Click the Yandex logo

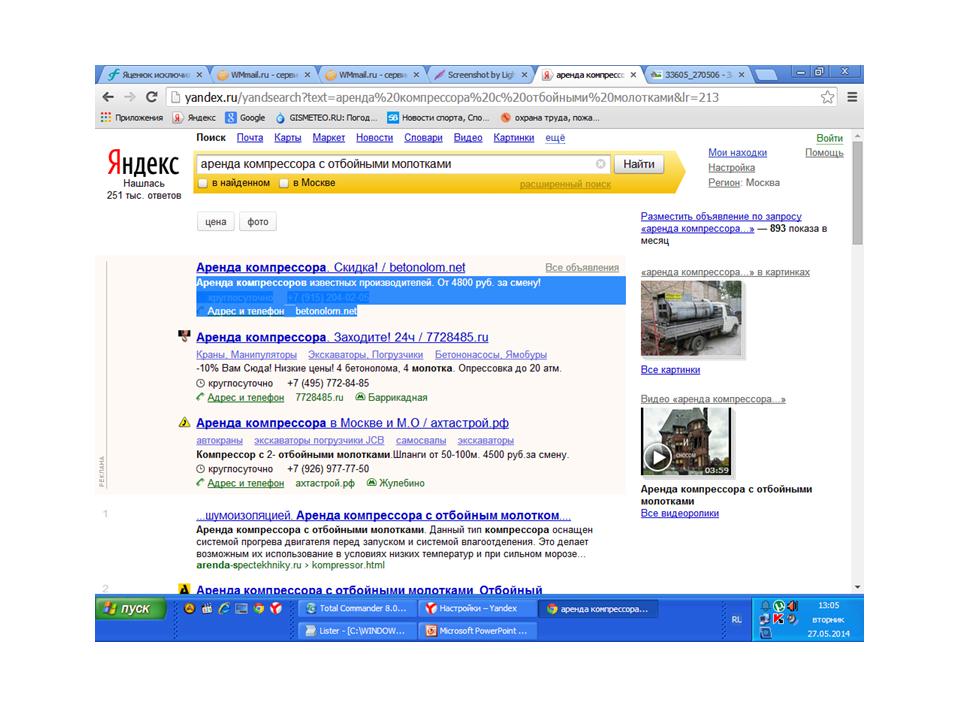[x=143, y=163]
